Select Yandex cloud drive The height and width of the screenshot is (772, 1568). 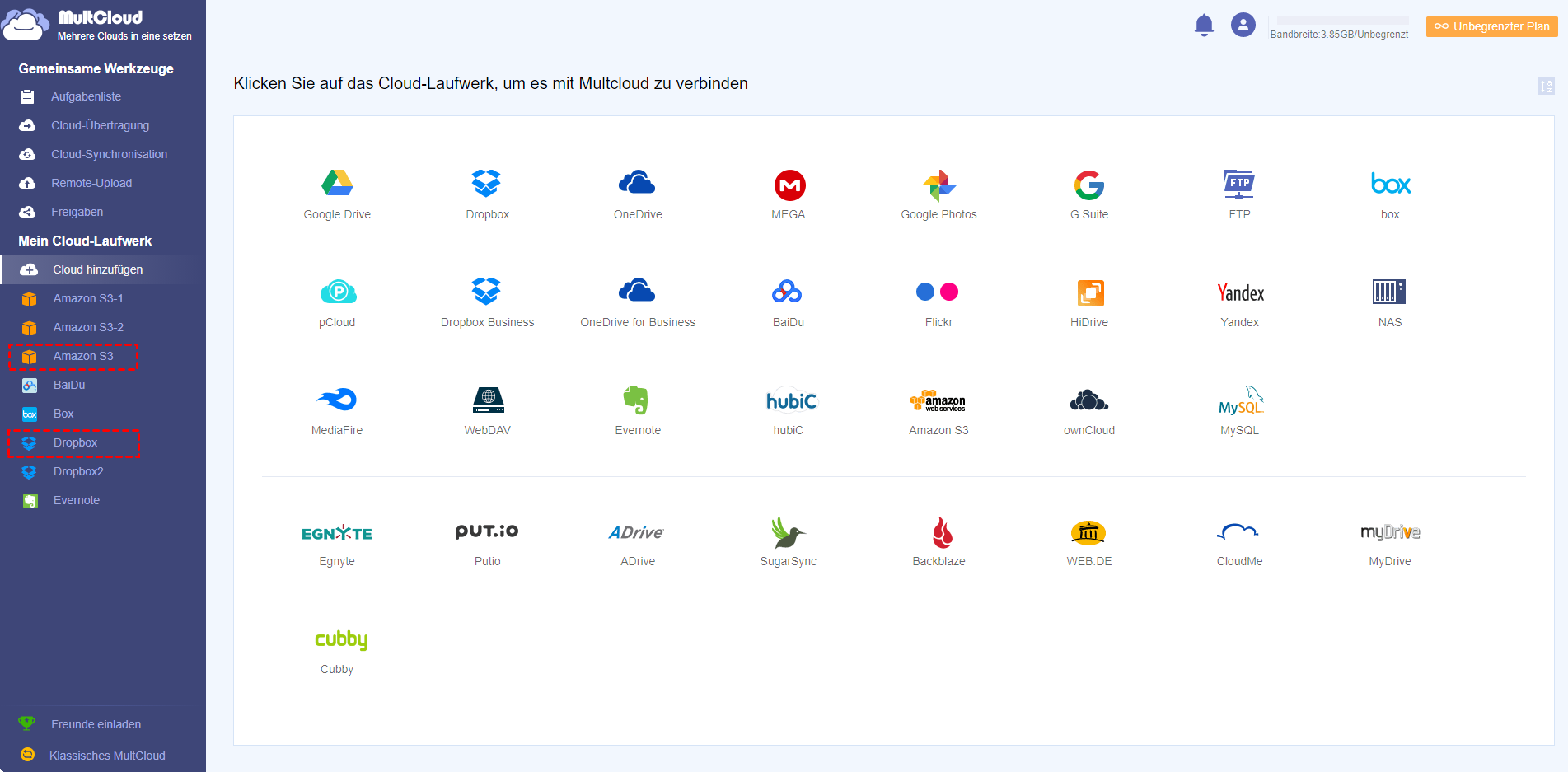[1239, 302]
